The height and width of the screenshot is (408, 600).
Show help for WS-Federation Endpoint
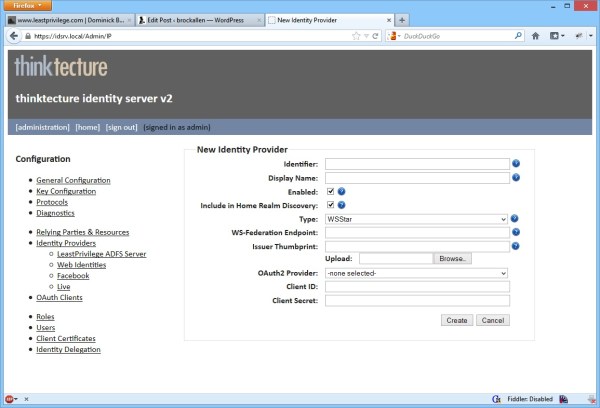[x=516, y=232]
